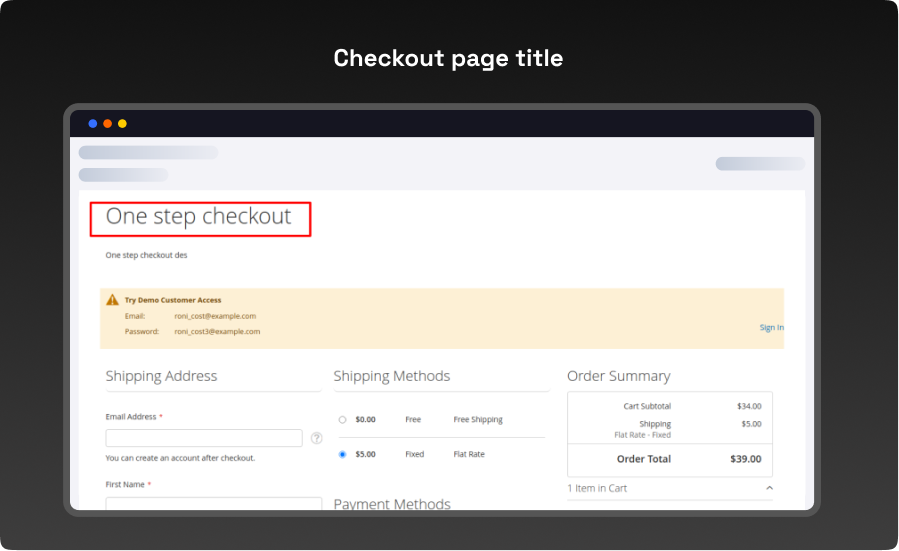Click the help question mark beside Email Address
Screen dimensions: 899x551
click(x=316, y=438)
